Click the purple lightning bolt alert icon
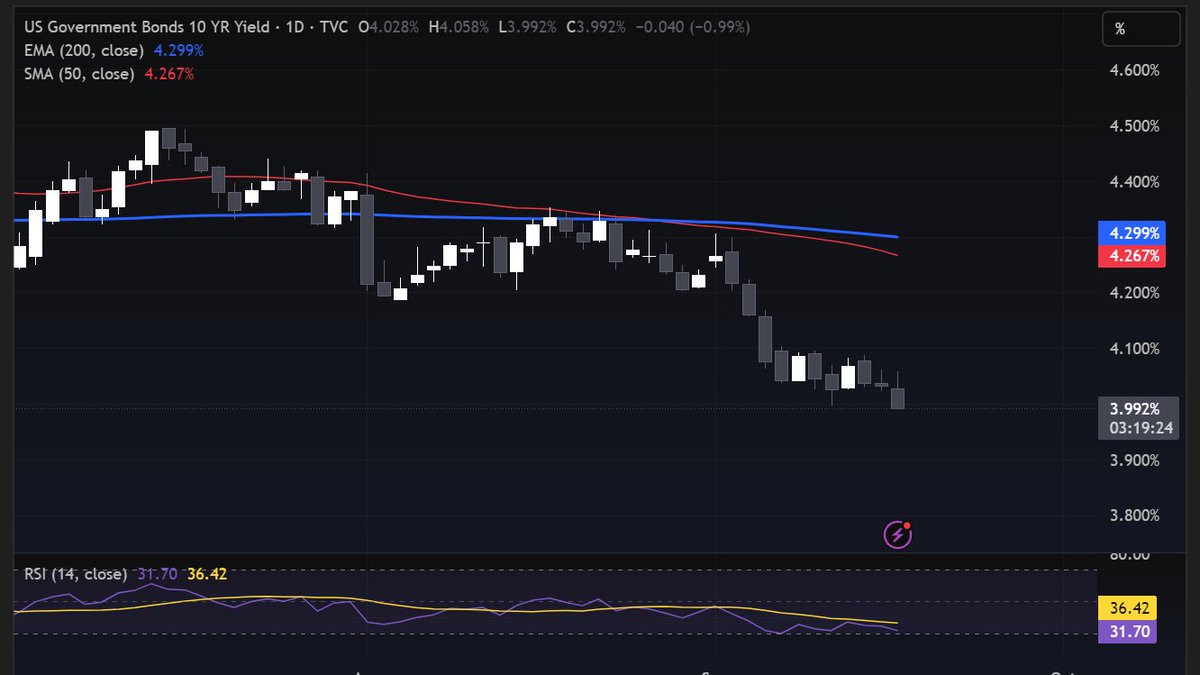 pos(898,535)
